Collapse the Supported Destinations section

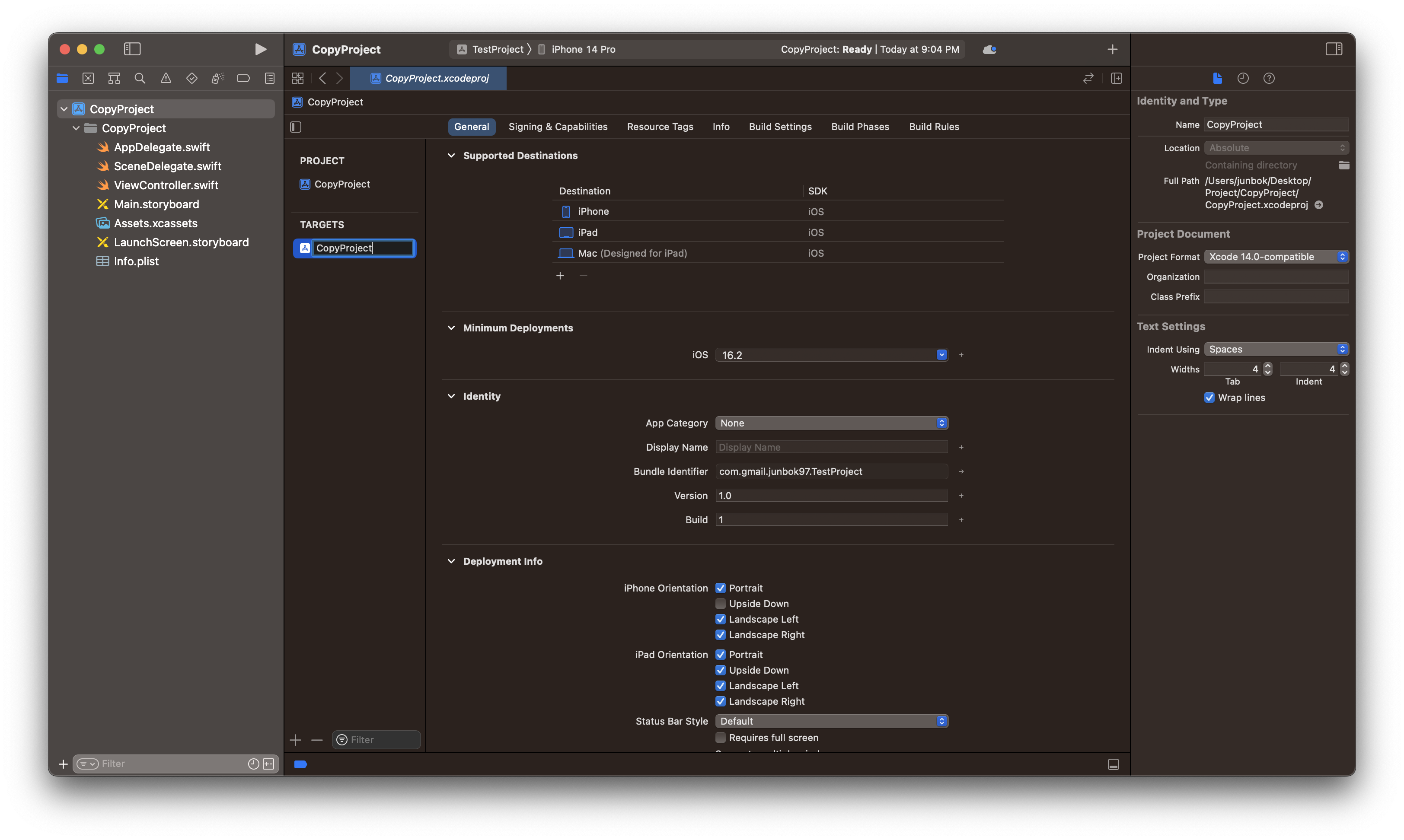click(x=451, y=156)
